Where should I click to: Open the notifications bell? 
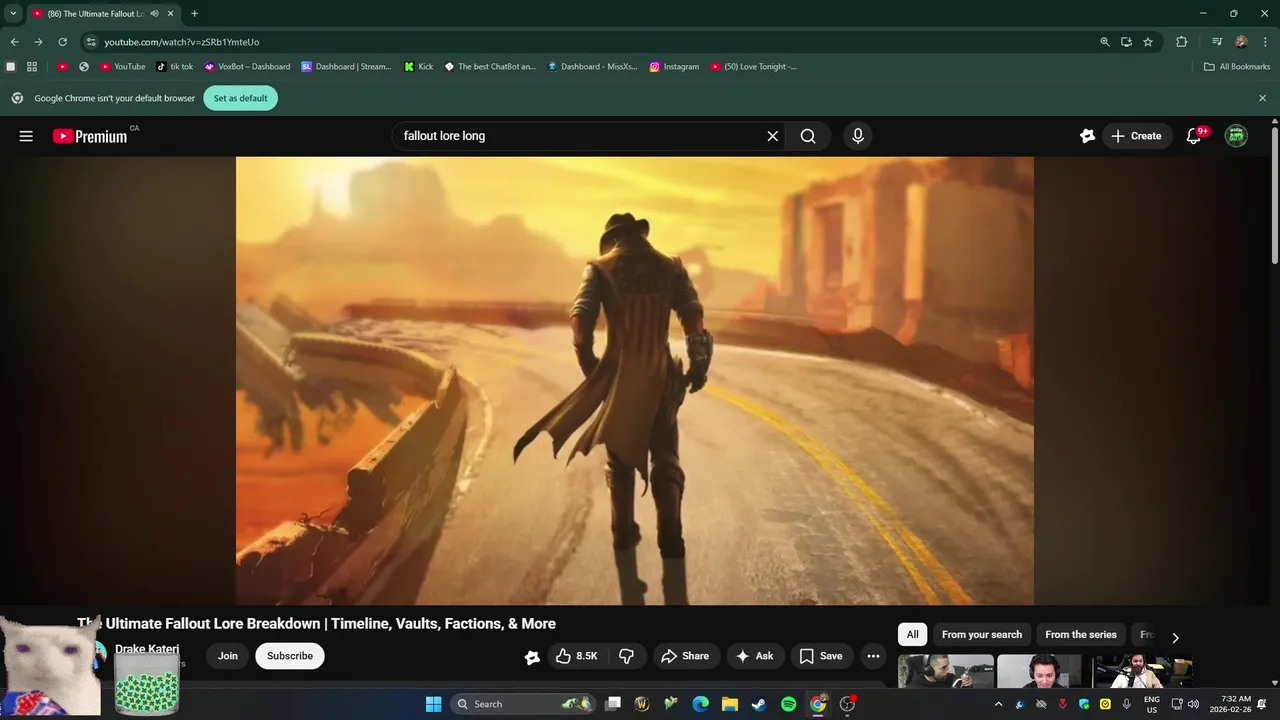click(x=1193, y=136)
